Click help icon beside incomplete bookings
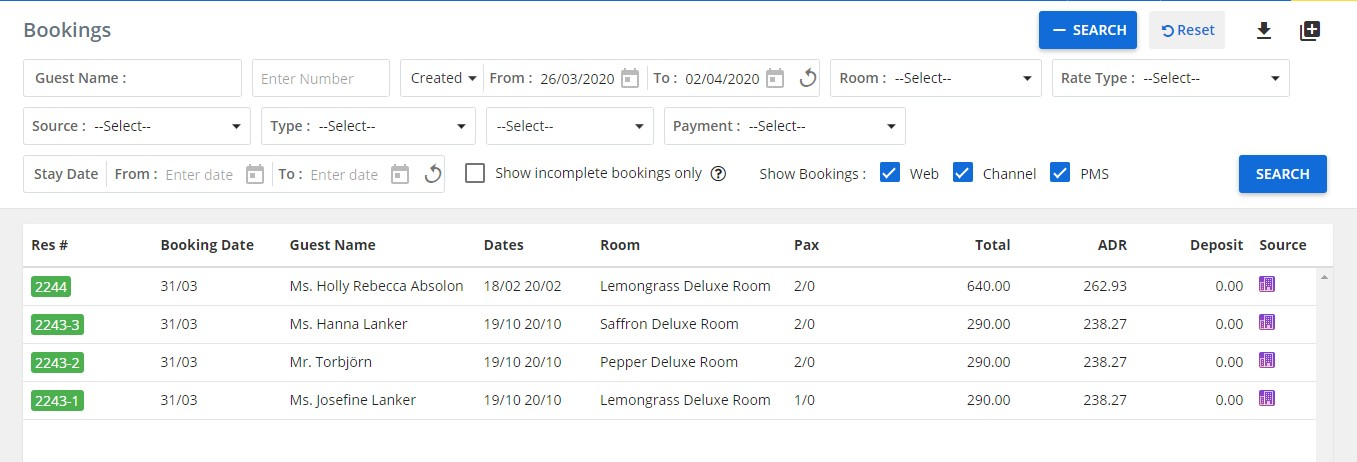This screenshot has width=1357, height=462. [718, 173]
